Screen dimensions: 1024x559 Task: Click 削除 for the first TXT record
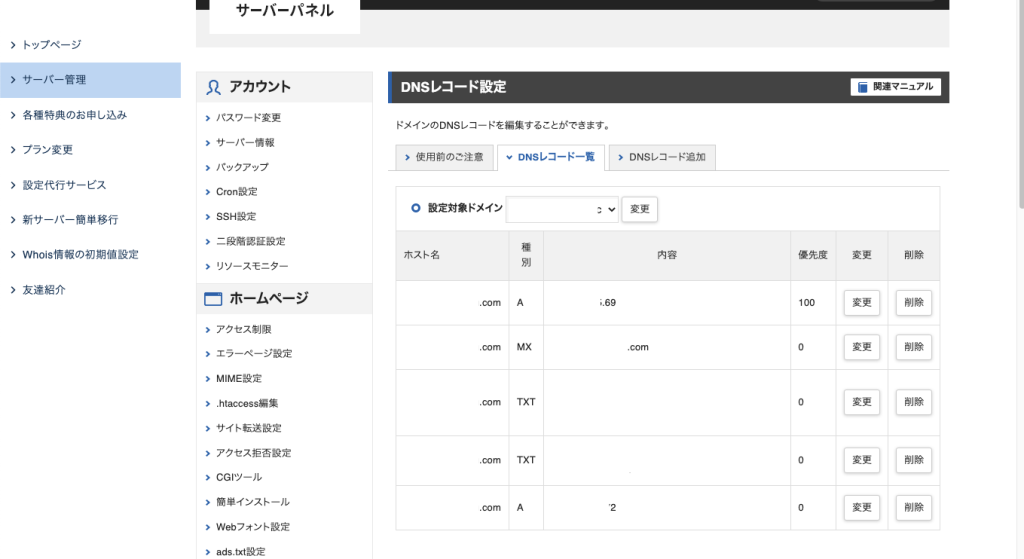click(914, 402)
